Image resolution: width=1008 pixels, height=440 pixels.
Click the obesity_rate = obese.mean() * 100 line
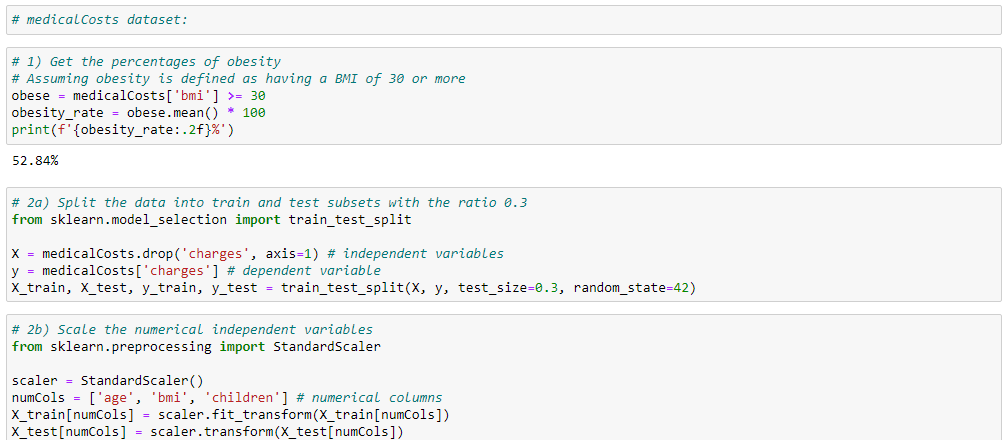click(139, 113)
